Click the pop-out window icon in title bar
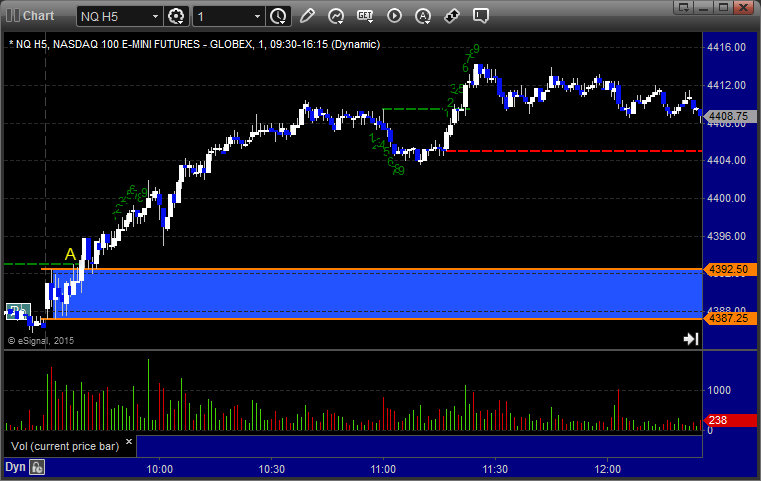This screenshot has height=481, width=761. click(684, 7)
